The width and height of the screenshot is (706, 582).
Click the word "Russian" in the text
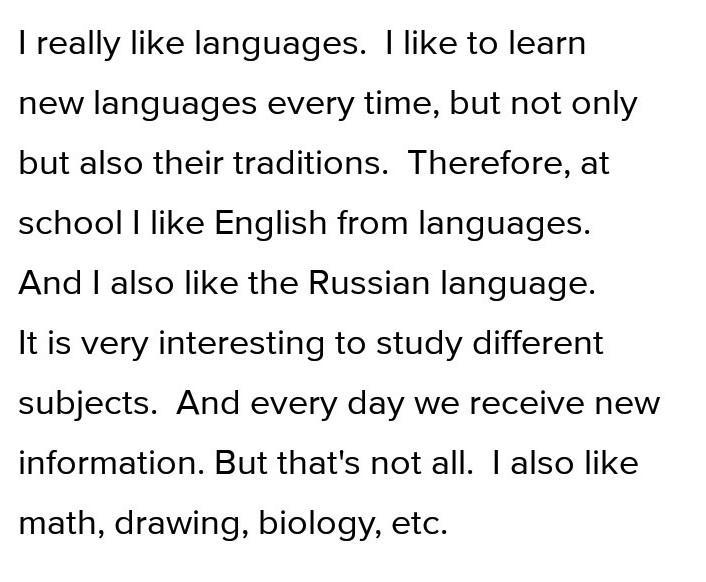tap(369, 283)
